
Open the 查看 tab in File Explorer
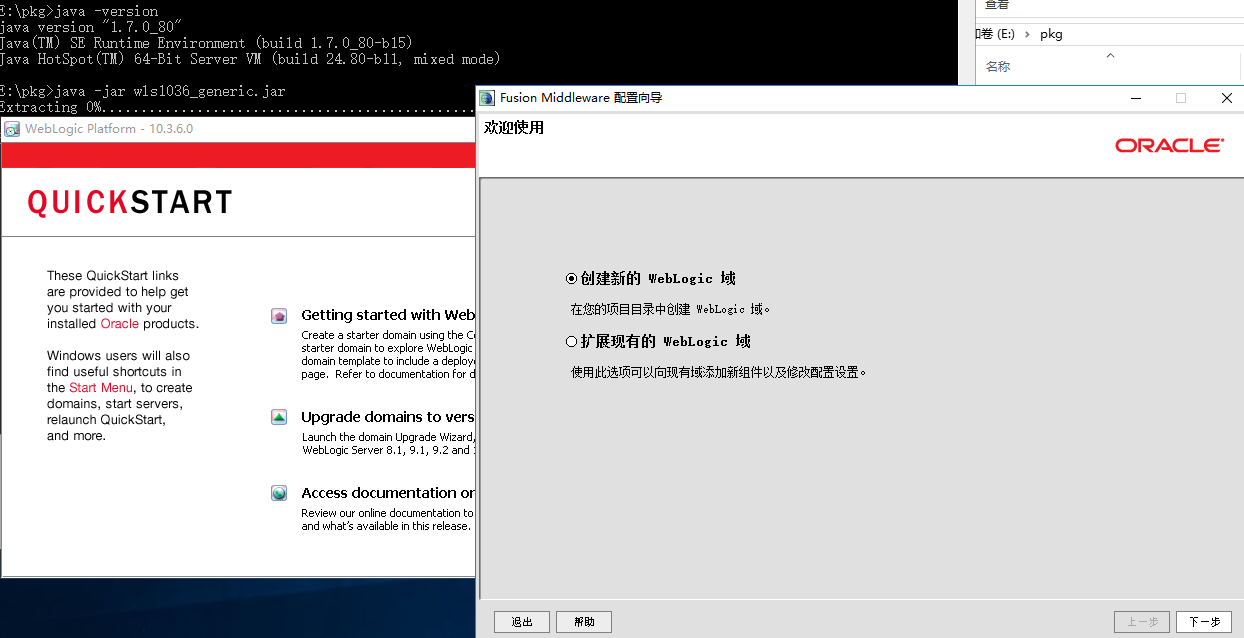point(997,6)
